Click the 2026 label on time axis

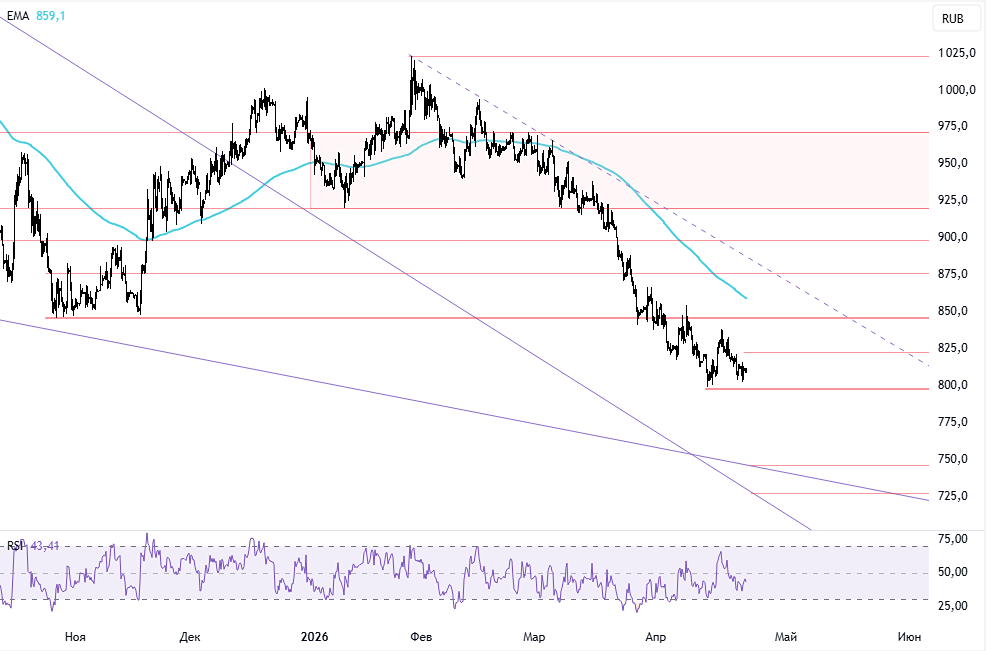tap(314, 637)
